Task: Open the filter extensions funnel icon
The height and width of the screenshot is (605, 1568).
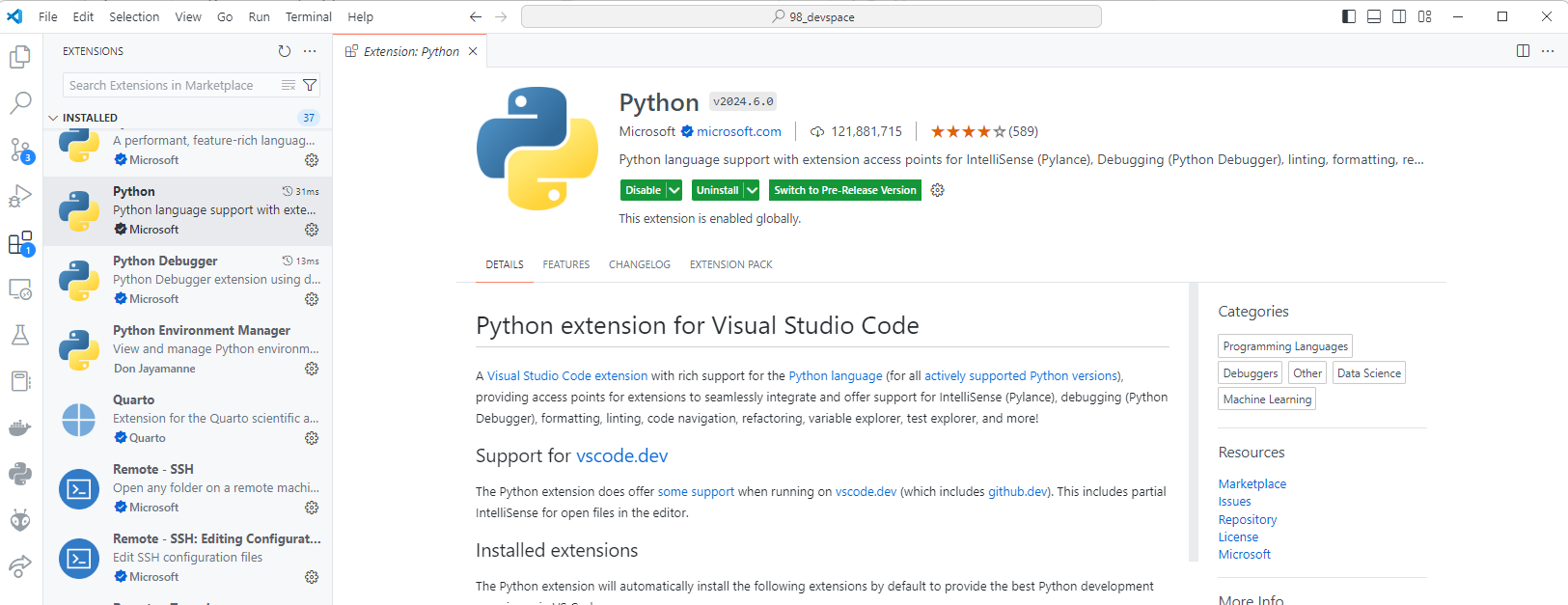Action: tap(310, 85)
